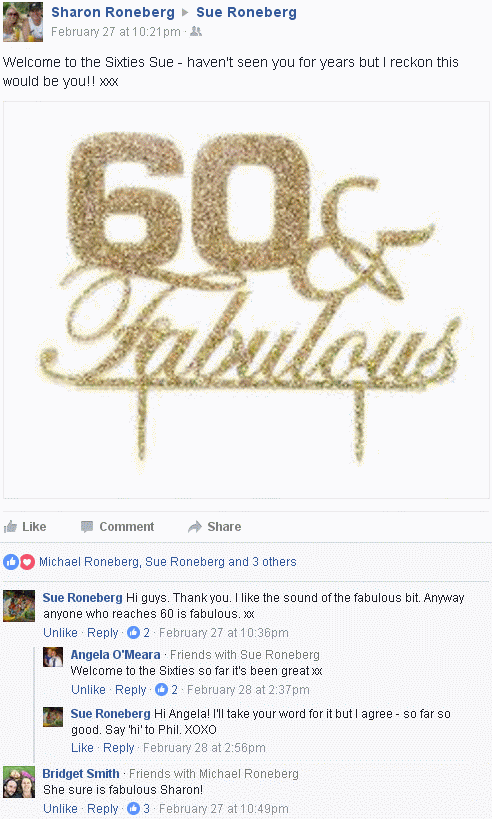View Michael Roneberg, Sue Roneberg and 3 others
Screen dimensions: 492x819
tap(168, 562)
